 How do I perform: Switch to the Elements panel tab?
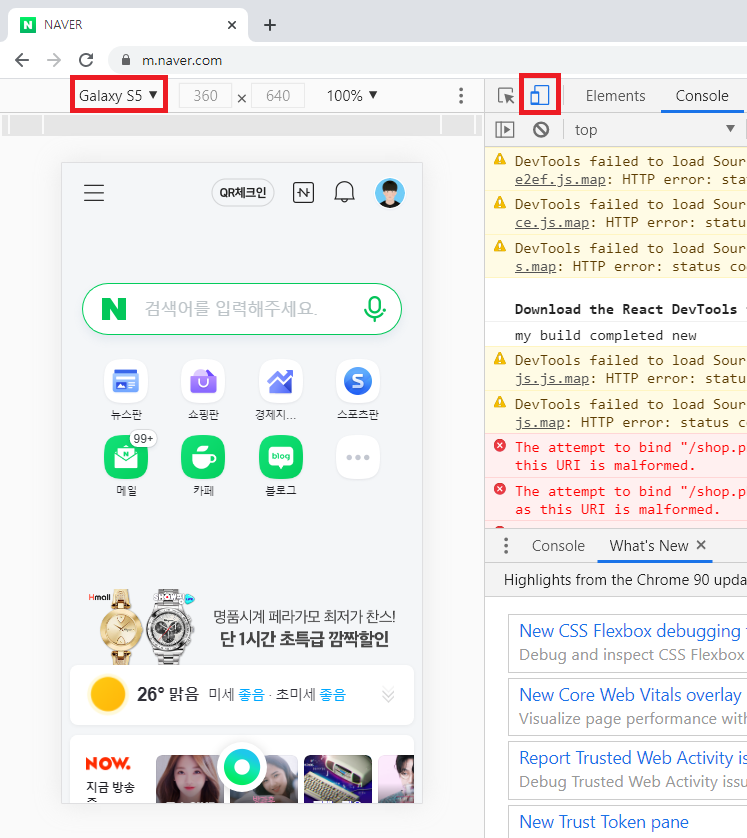pyautogui.click(x=616, y=96)
